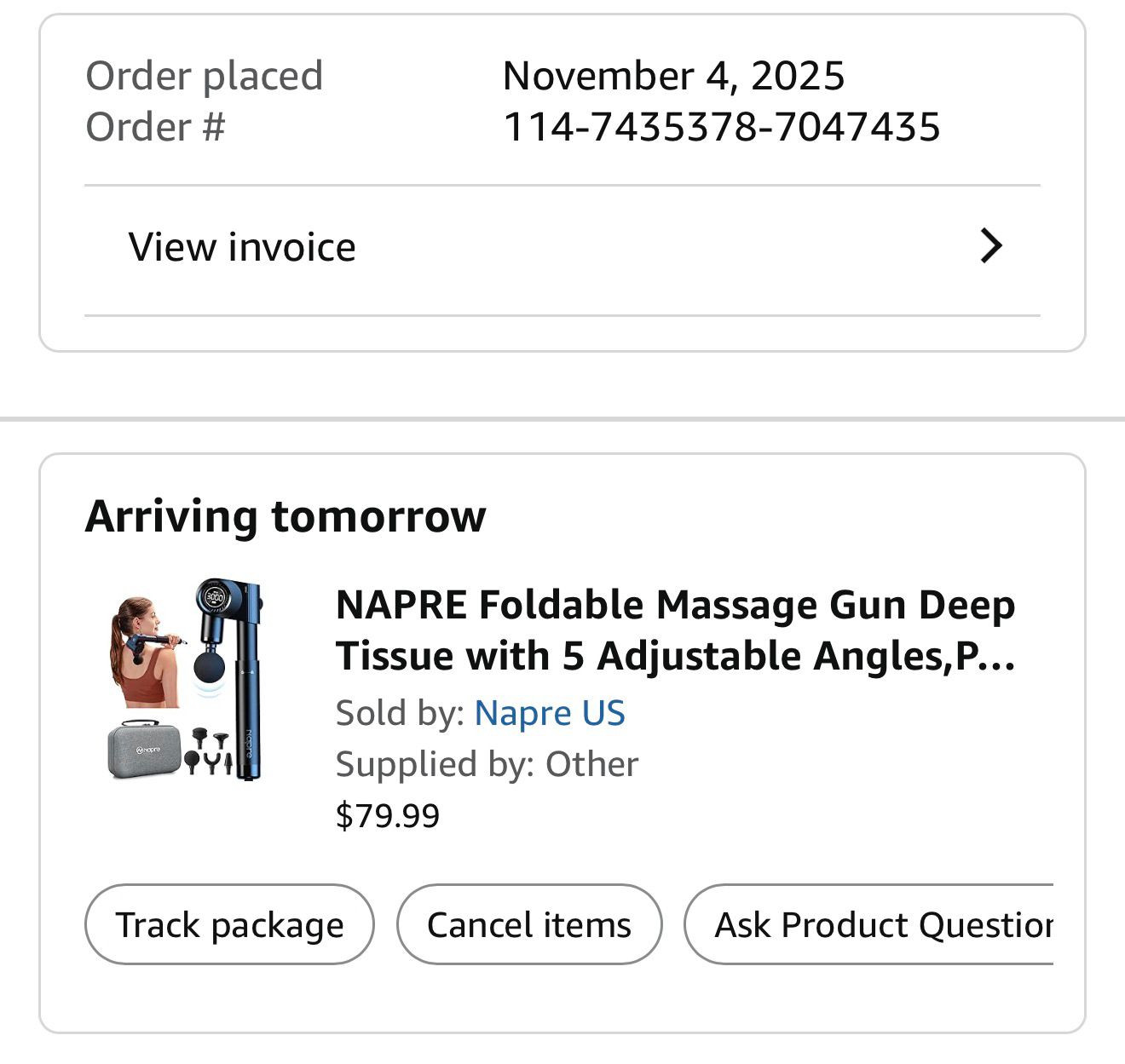The image size is (1125, 1064).
Task: Open the NAPRE Foldable Massage Gun title
Action: pos(676,630)
